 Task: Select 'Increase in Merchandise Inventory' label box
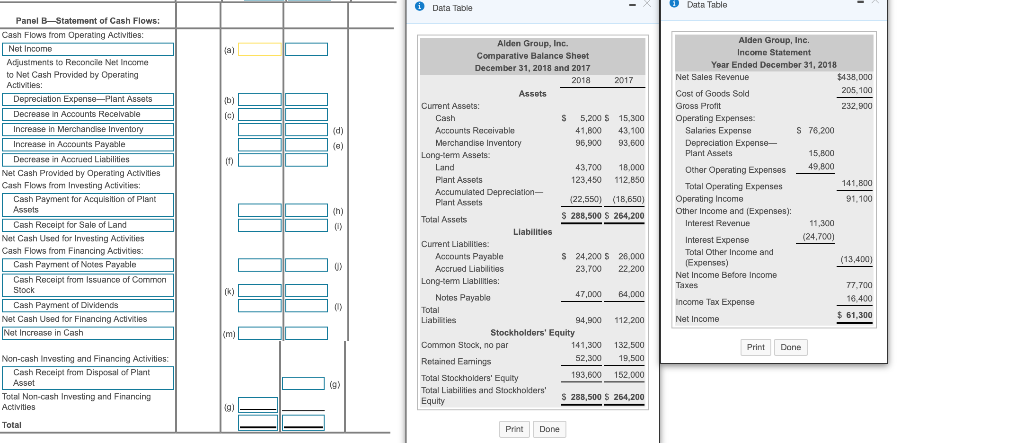pos(89,129)
